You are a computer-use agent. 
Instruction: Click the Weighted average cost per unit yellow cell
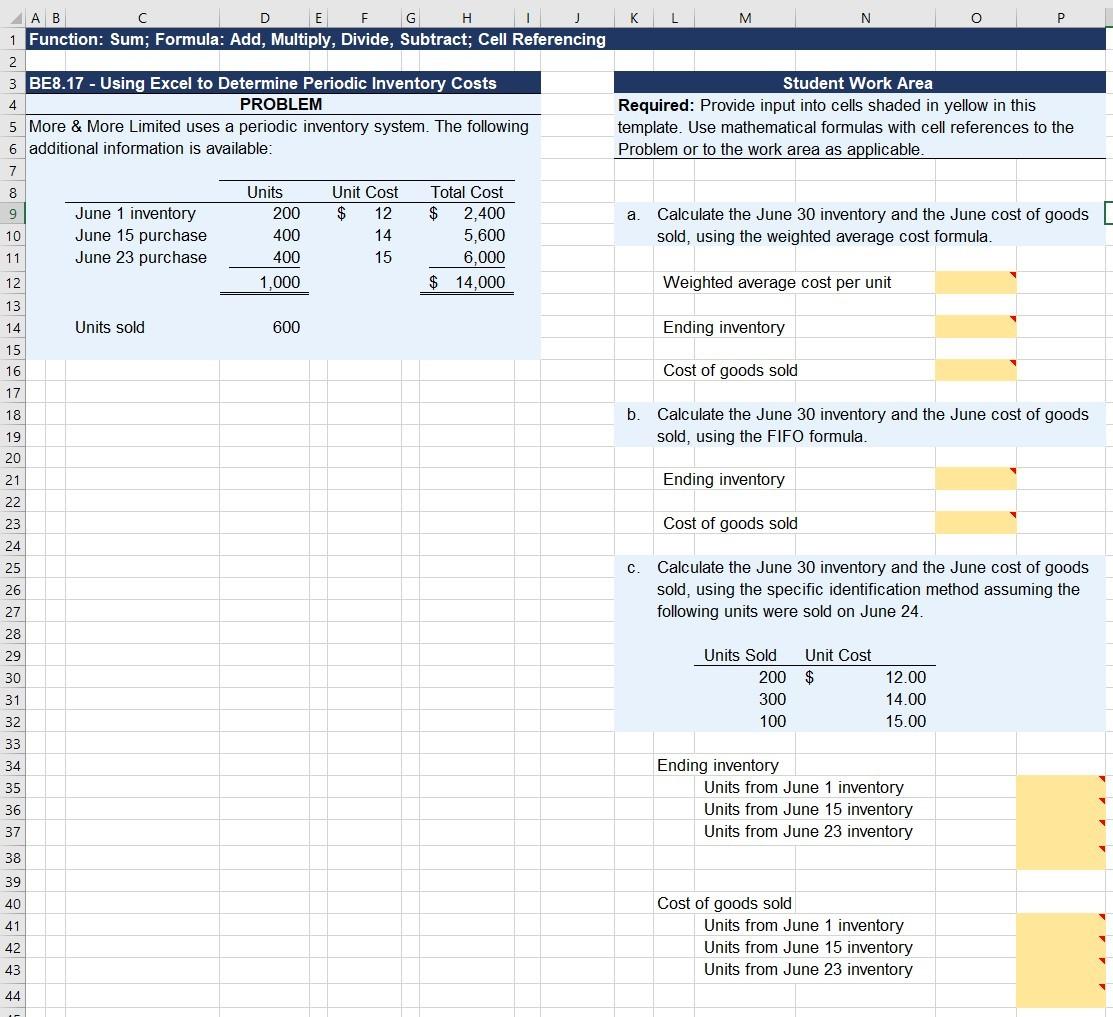tap(976, 282)
